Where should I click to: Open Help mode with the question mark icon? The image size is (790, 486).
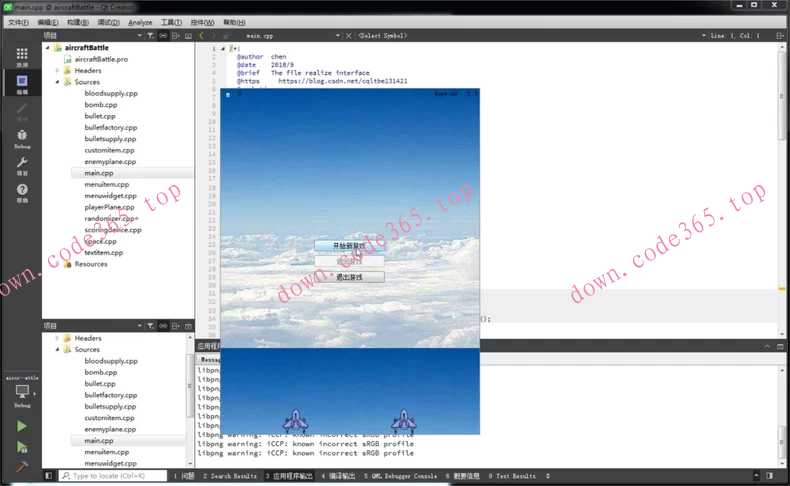pyautogui.click(x=21, y=192)
